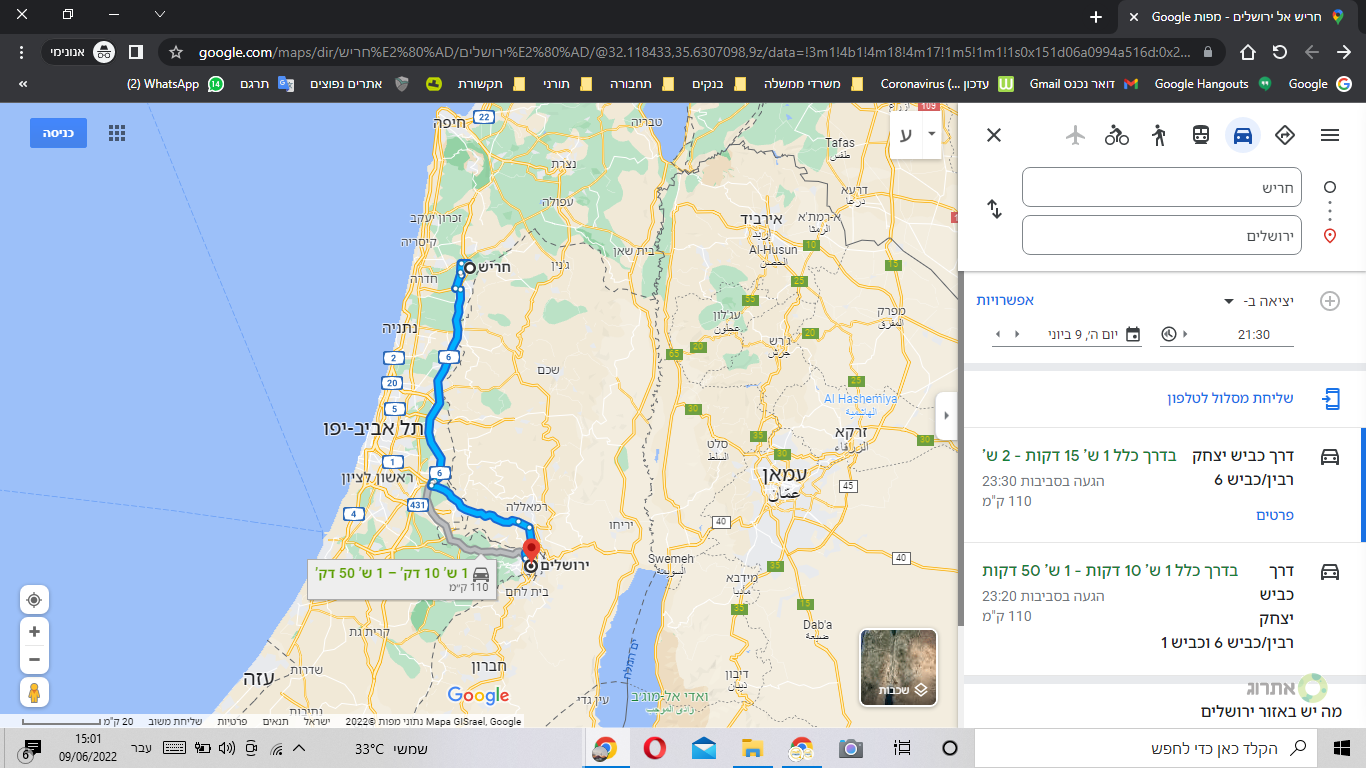1366x768 pixels.
Task: Choose the cycling travel mode
Action: (1117, 135)
